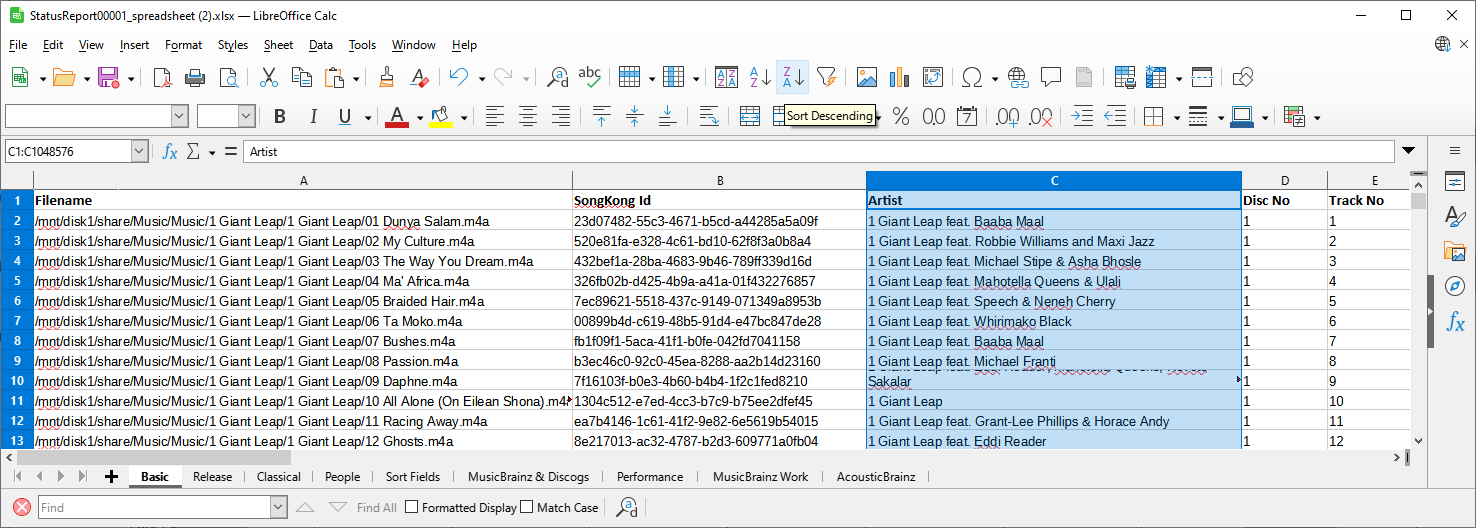
Task: Enable the Formatted Display checkbox
Action: click(x=411, y=507)
